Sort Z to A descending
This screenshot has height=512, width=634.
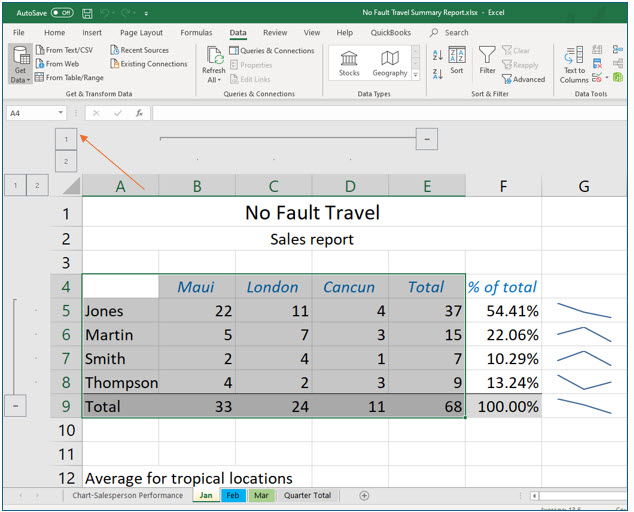point(437,74)
